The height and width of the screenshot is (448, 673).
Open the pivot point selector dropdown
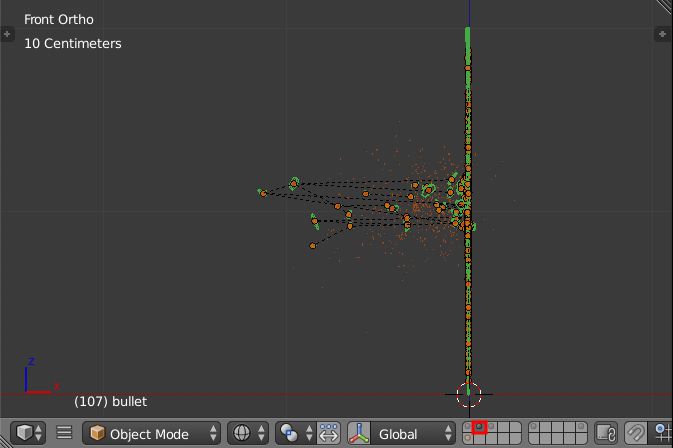[296, 433]
